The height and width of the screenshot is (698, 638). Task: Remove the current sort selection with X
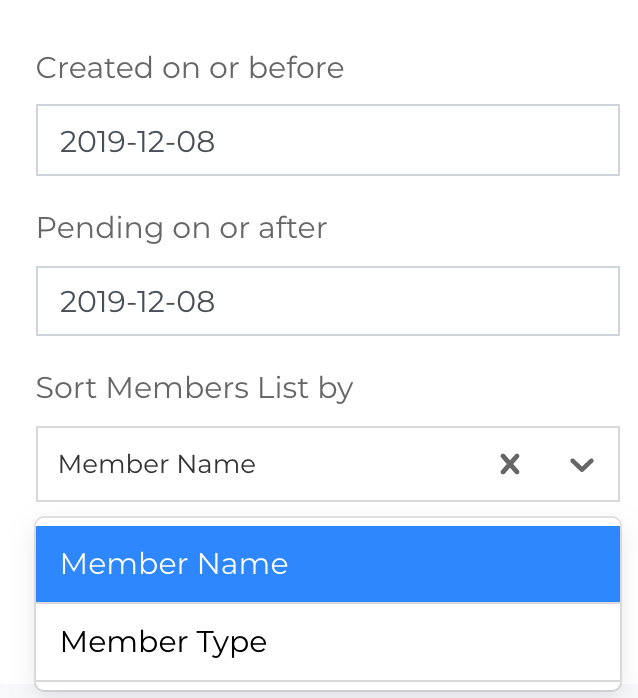coord(510,464)
